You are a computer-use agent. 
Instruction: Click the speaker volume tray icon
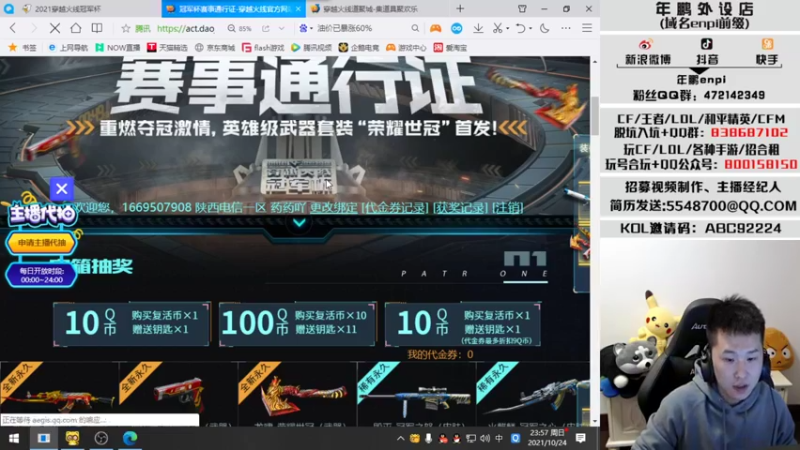pyautogui.click(x=485, y=438)
